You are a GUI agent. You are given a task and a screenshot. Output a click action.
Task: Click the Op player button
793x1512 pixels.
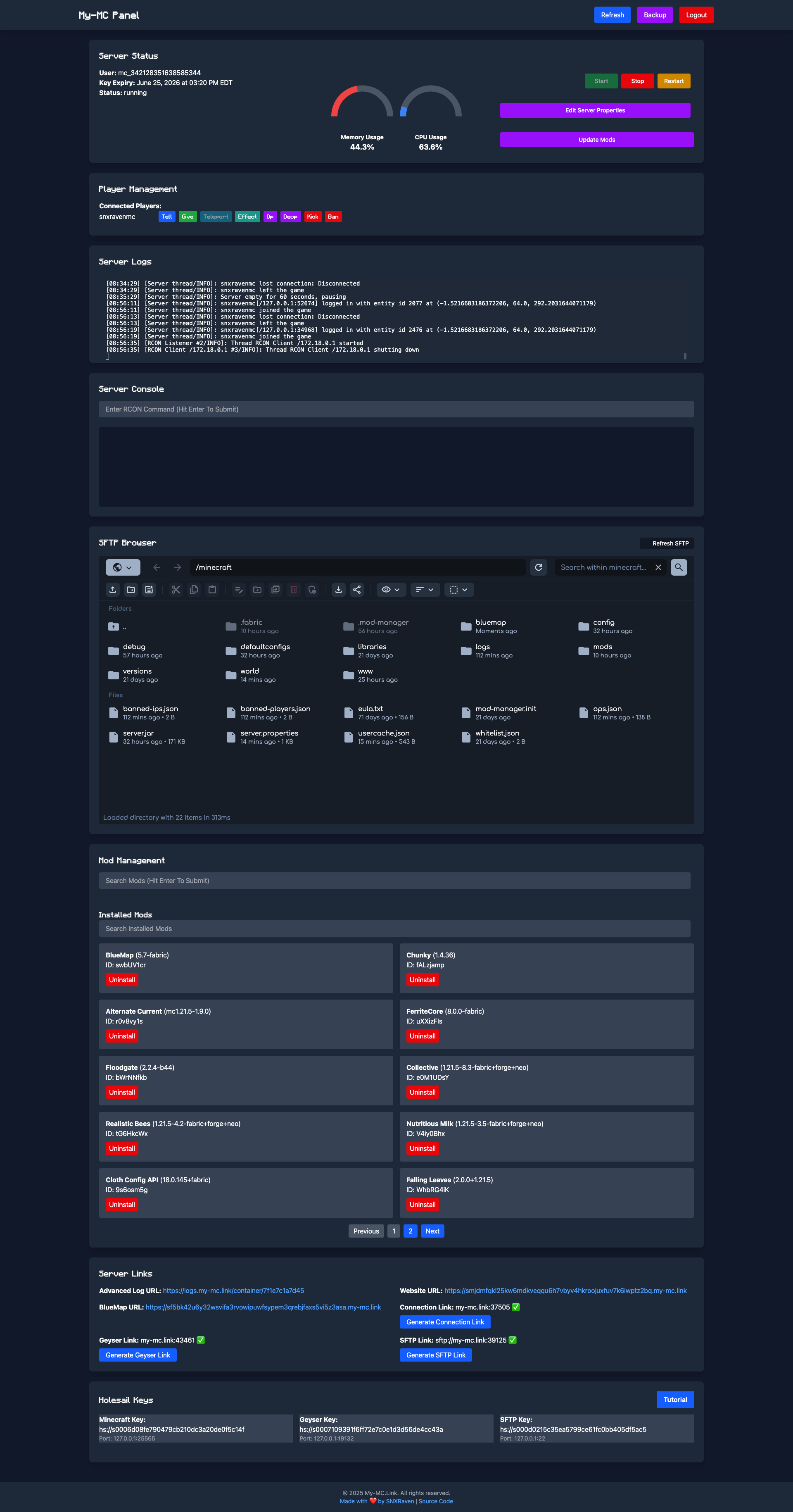[270, 217]
